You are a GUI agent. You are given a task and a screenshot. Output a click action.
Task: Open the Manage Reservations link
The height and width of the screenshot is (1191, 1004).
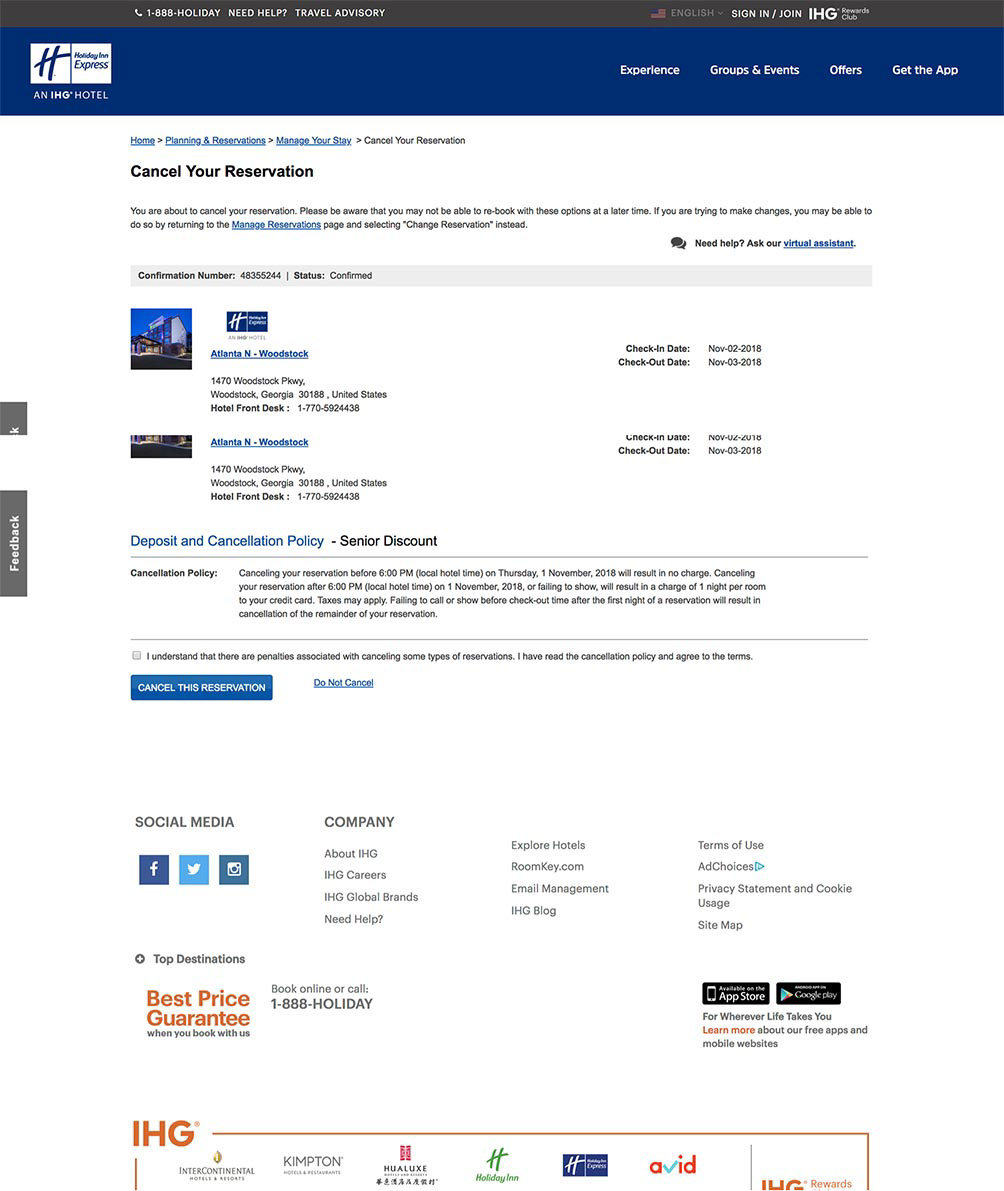point(276,225)
